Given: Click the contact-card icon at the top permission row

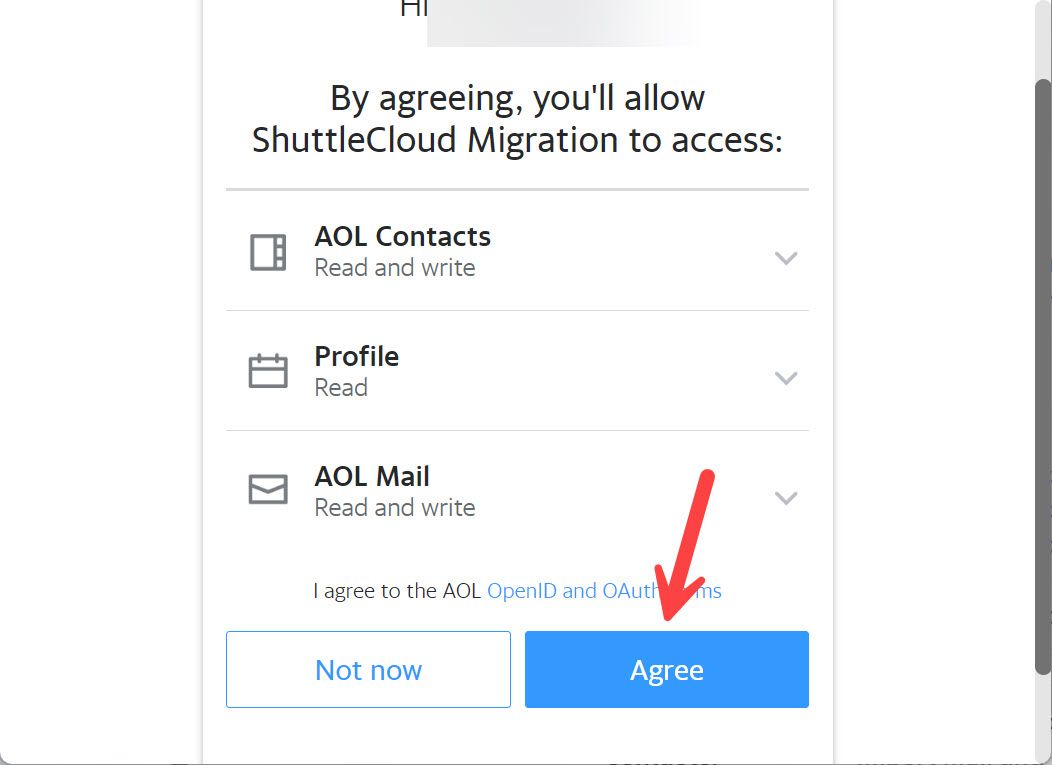Looking at the screenshot, I should (x=267, y=250).
